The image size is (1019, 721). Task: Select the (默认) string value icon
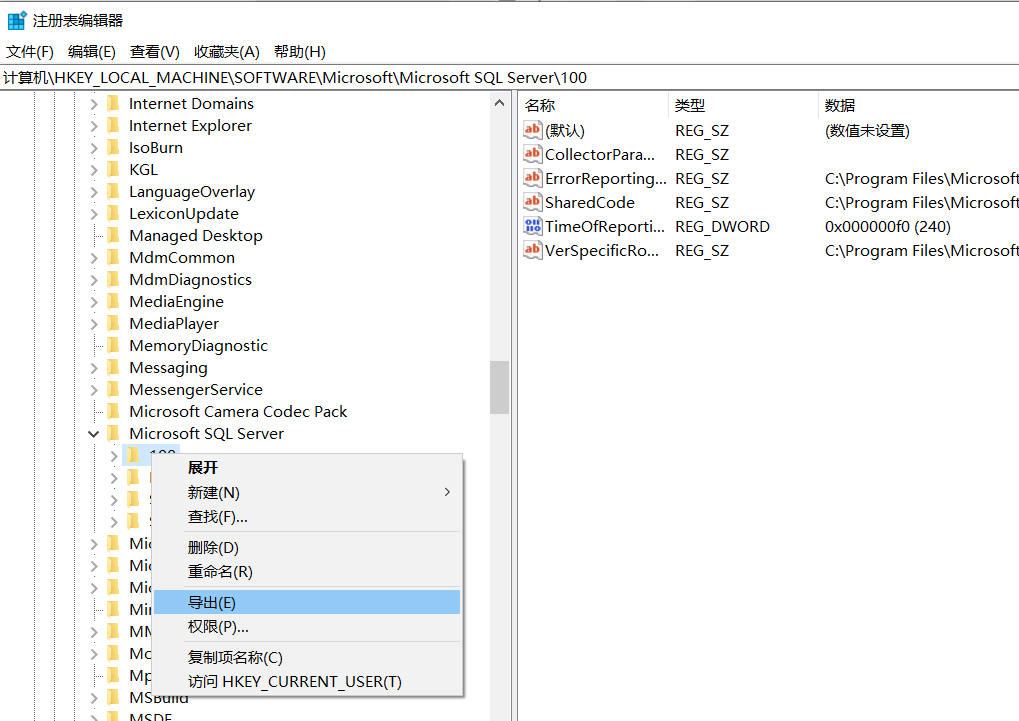[x=532, y=130]
